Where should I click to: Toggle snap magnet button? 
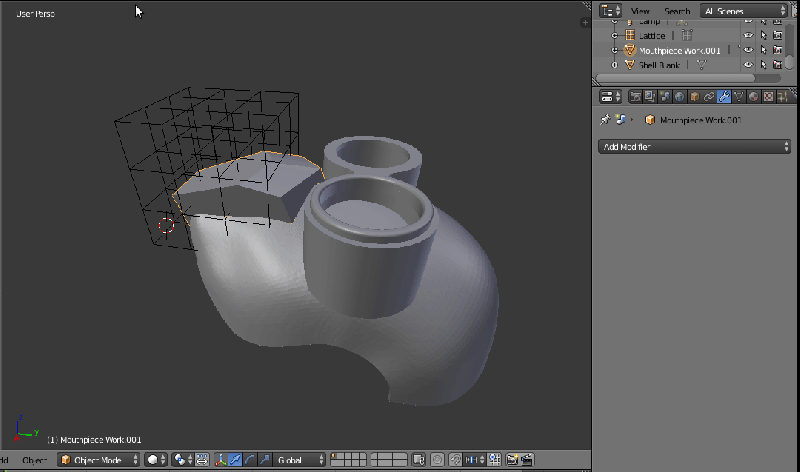click(455, 460)
